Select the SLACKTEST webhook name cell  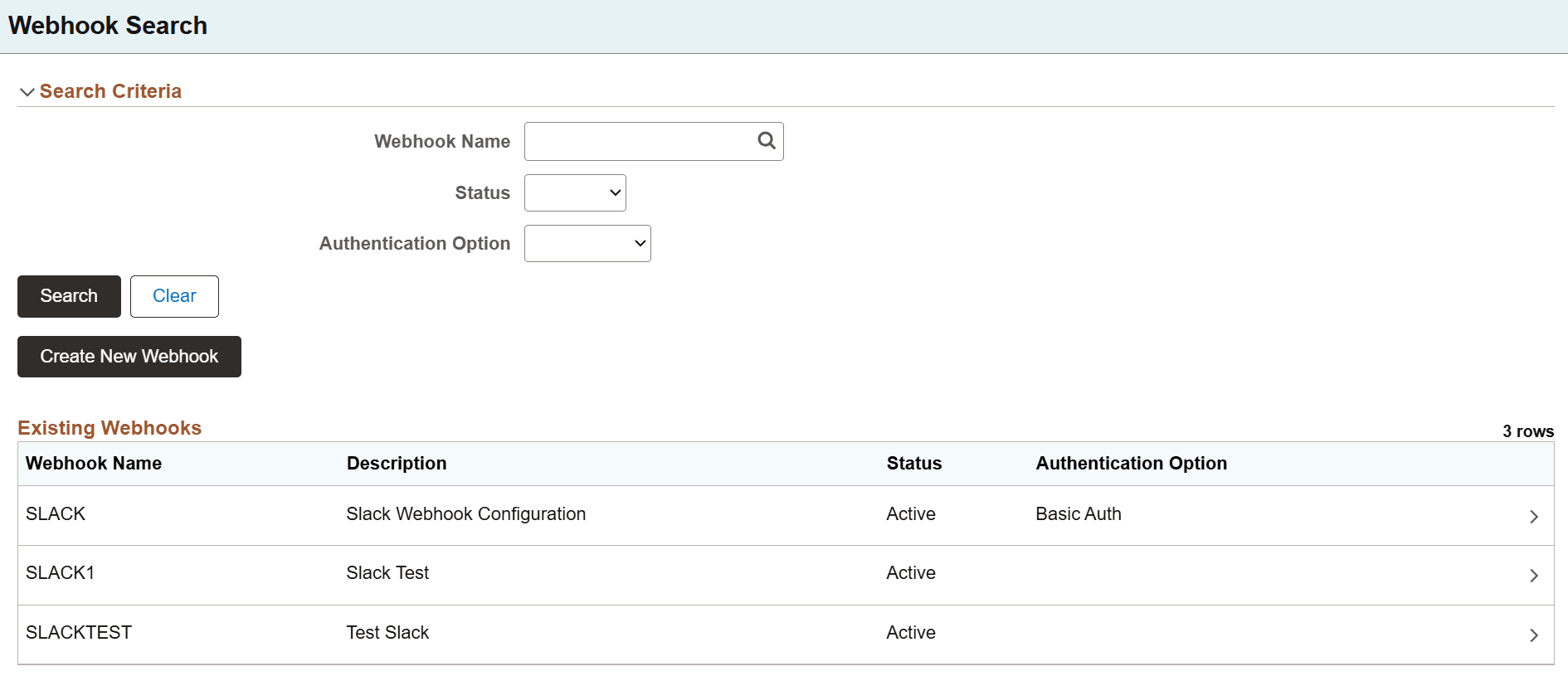(x=79, y=632)
